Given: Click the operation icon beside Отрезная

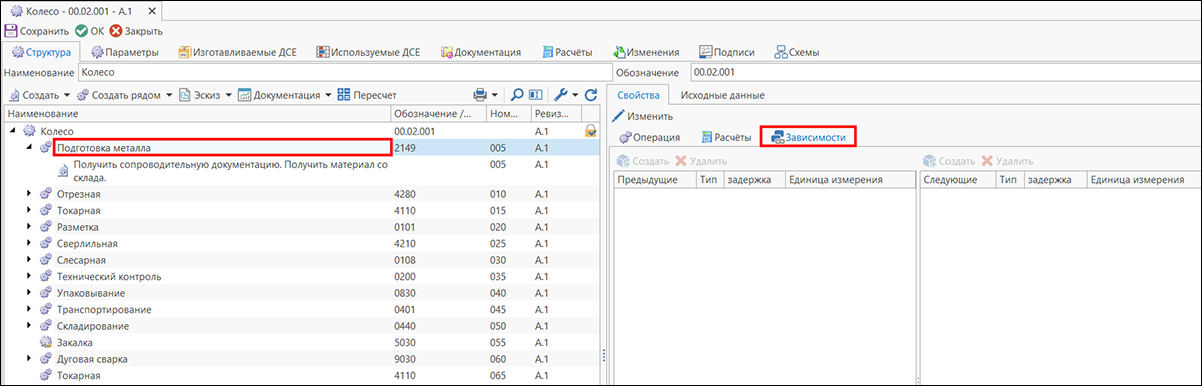Looking at the screenshot, I should click(x=45, y=194).
